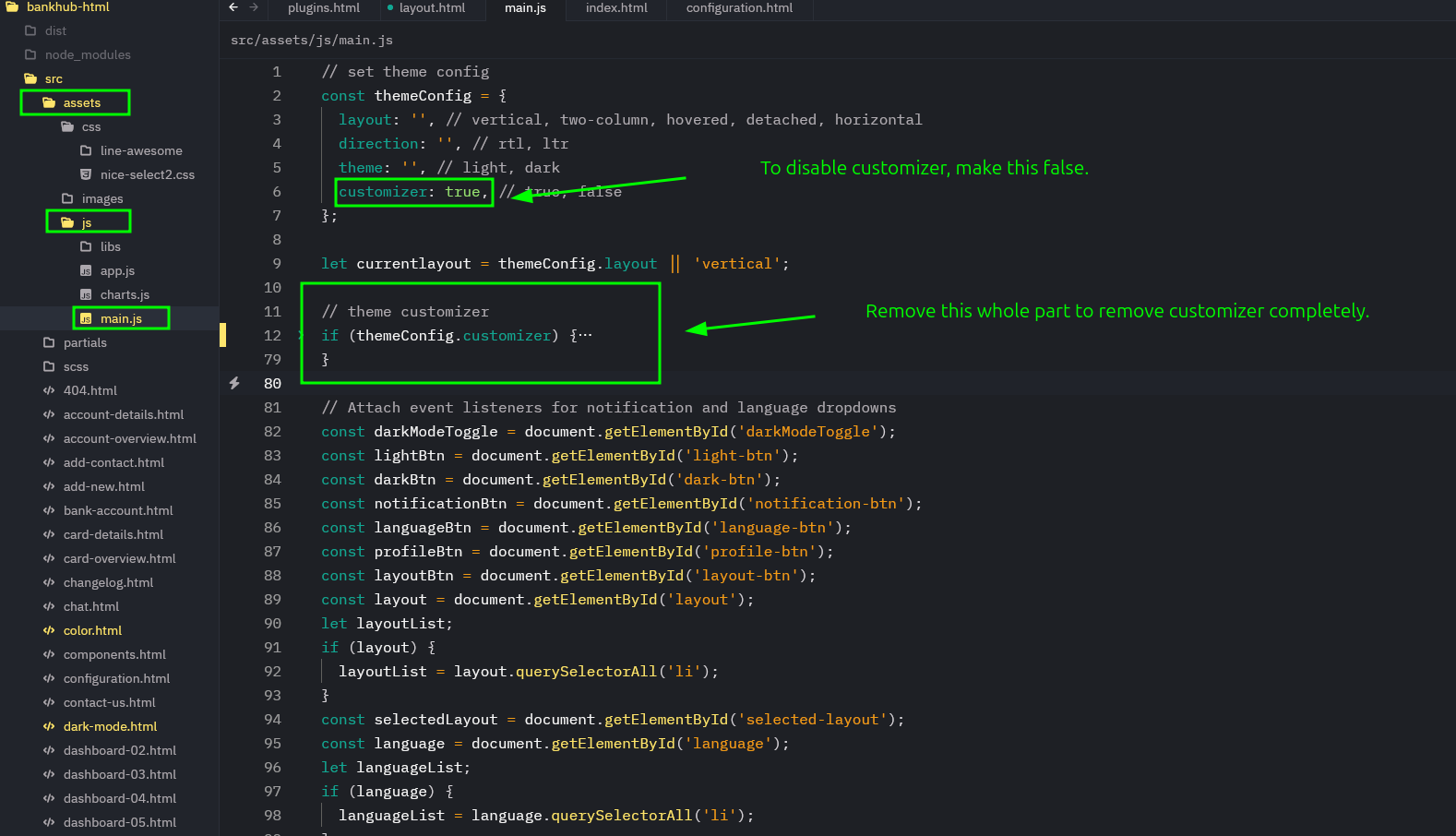
Task: Switch to the configuration.html tab
Action: click(x=739, y=7)
